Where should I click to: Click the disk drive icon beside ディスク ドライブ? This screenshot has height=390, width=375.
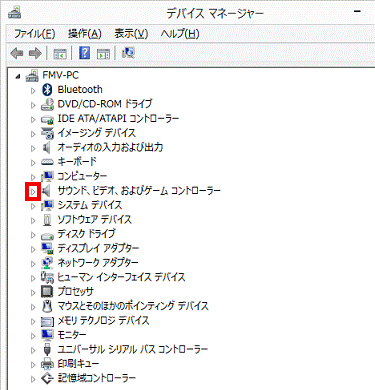coord(47,235)
